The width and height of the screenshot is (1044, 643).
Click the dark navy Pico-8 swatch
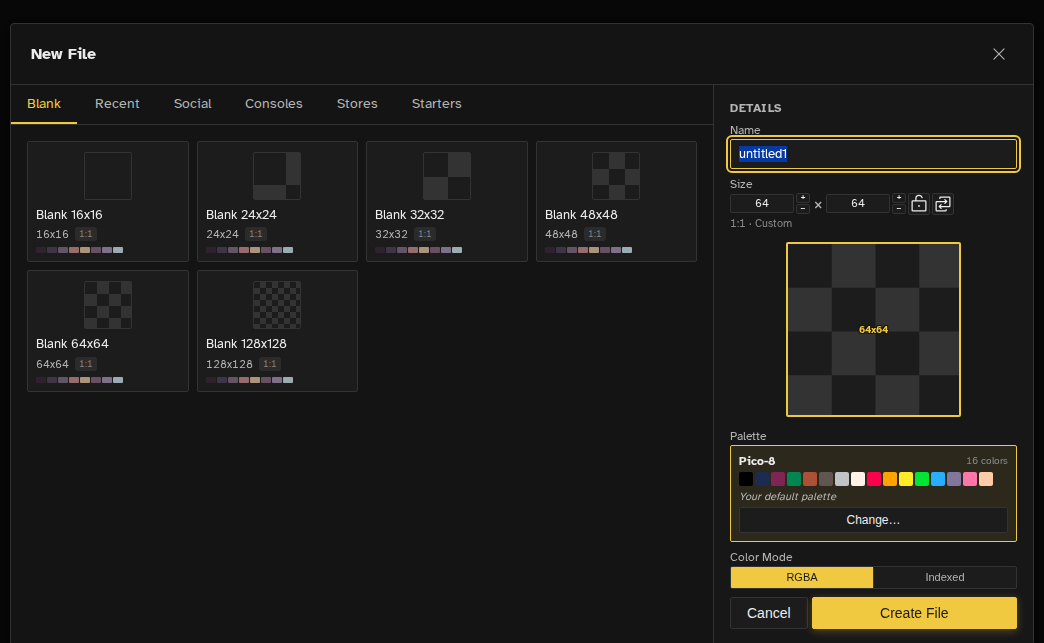point(762,479)
